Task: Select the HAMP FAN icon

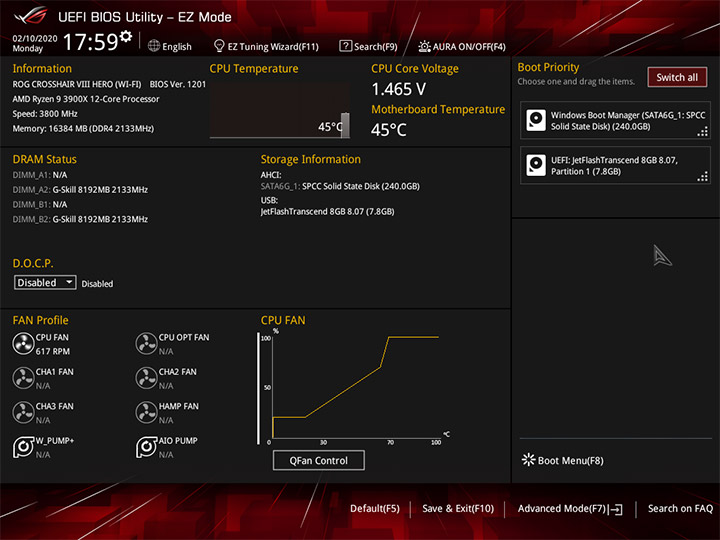Action: (146, 413)
